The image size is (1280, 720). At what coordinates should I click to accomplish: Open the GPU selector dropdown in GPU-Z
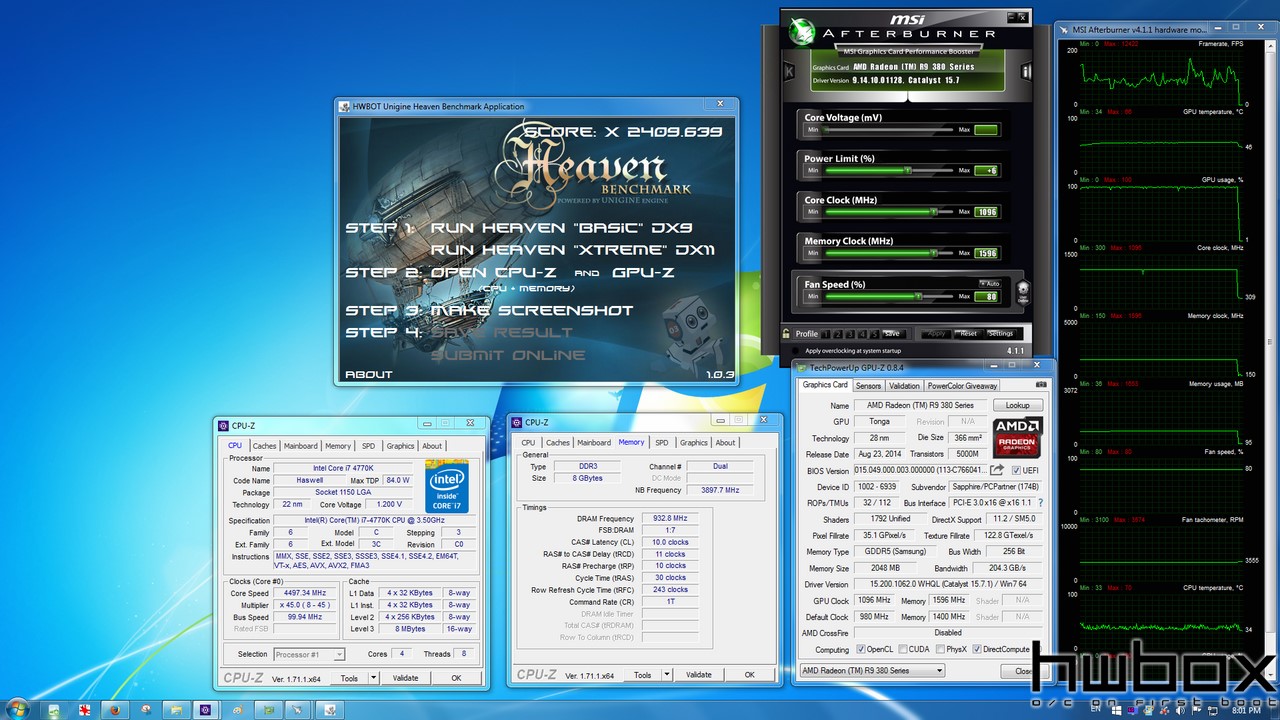click(872, 670)
